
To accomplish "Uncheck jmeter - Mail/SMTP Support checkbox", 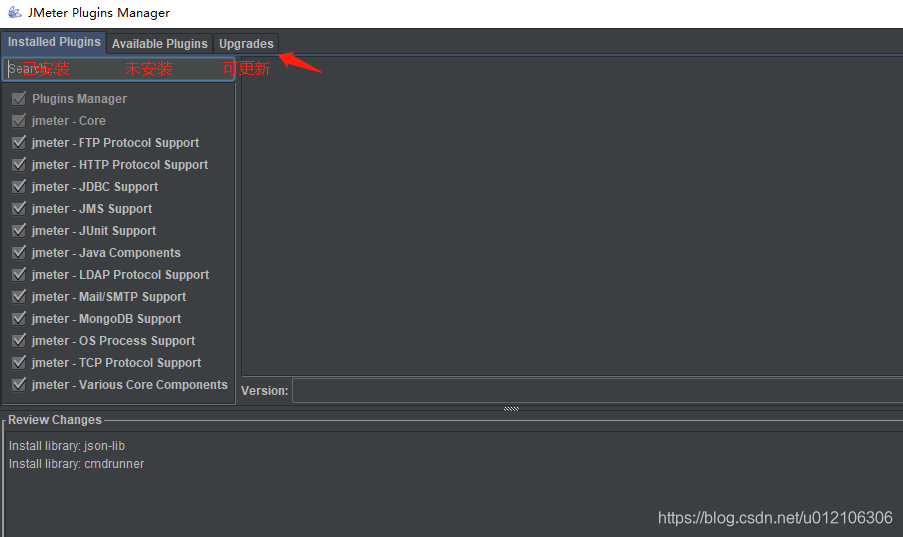I will [x=19, y=297].
